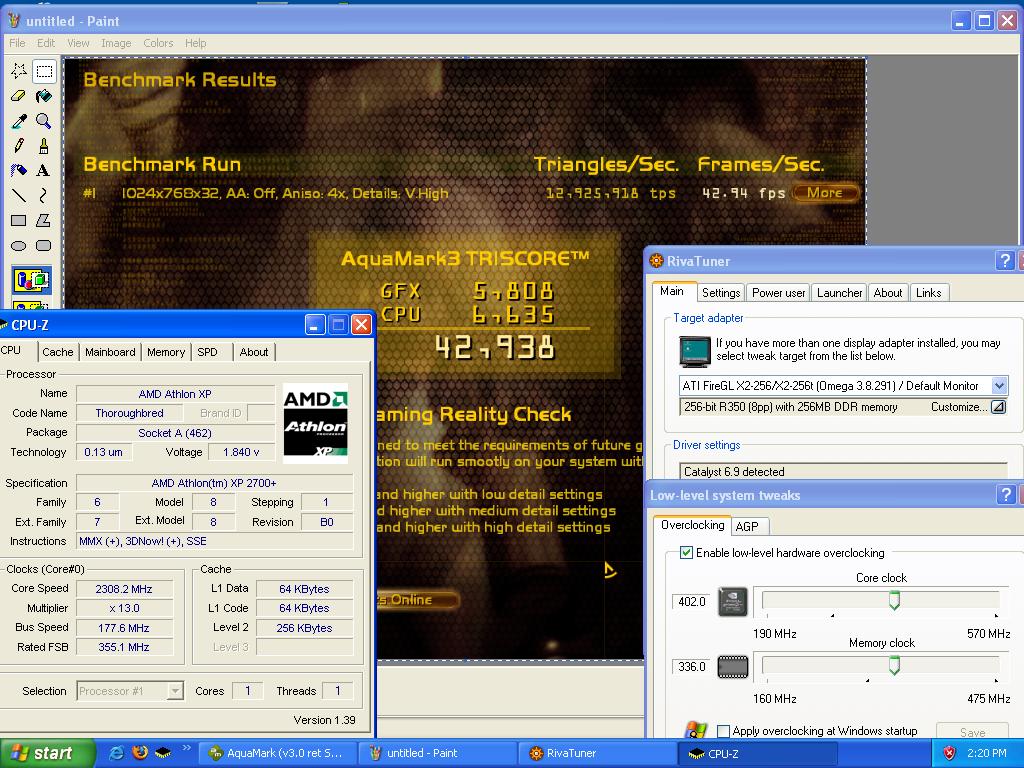Open the Links tab in RivaTuner
This screenshot has height=768, width=1024.
[x=928, y=293]
